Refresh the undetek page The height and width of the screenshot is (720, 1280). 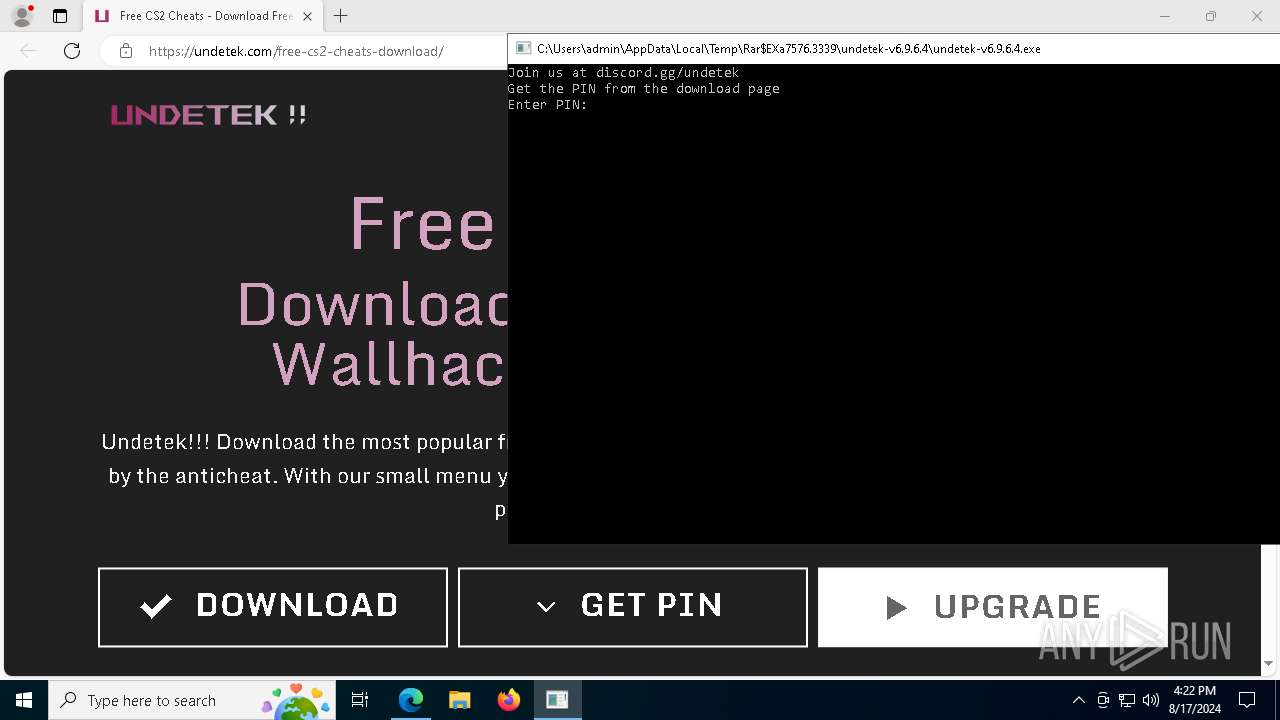tap(72, 51)
